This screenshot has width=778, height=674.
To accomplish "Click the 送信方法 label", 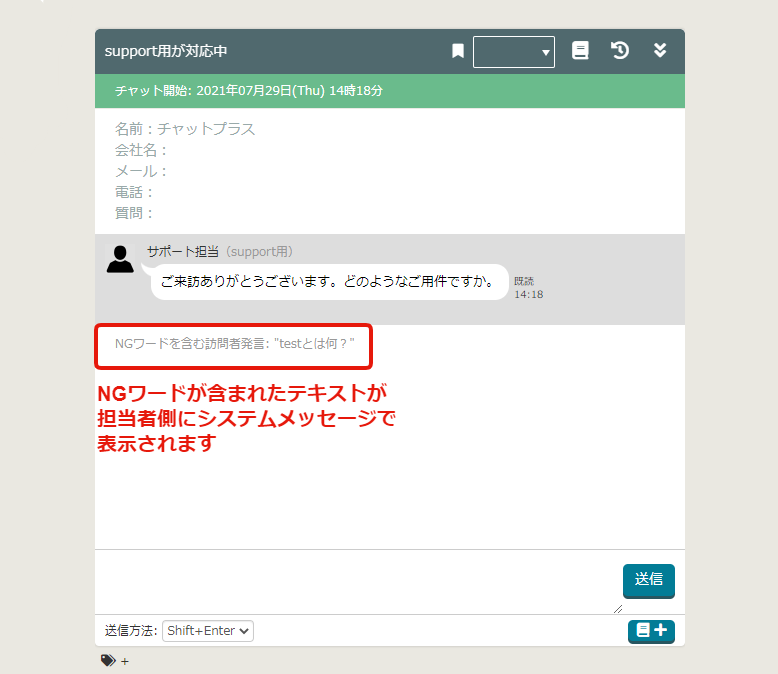I will tap(131, 631).
